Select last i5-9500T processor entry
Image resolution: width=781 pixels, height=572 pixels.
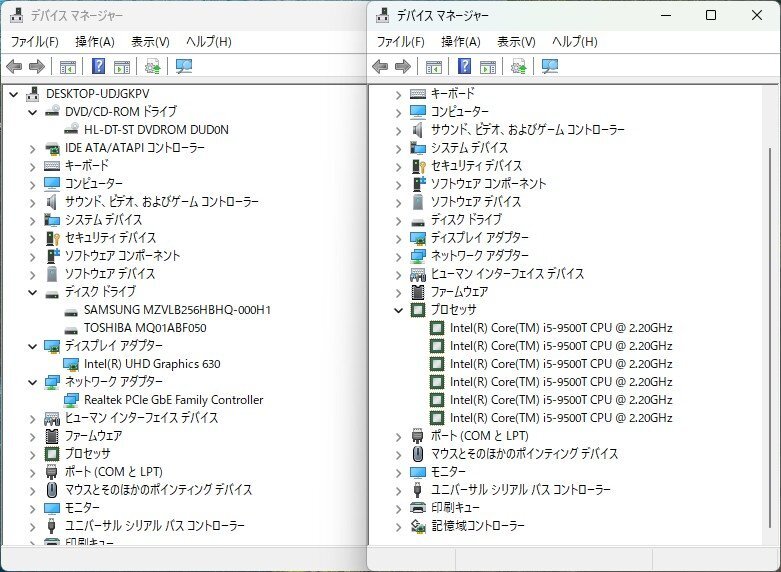[561, 418]
